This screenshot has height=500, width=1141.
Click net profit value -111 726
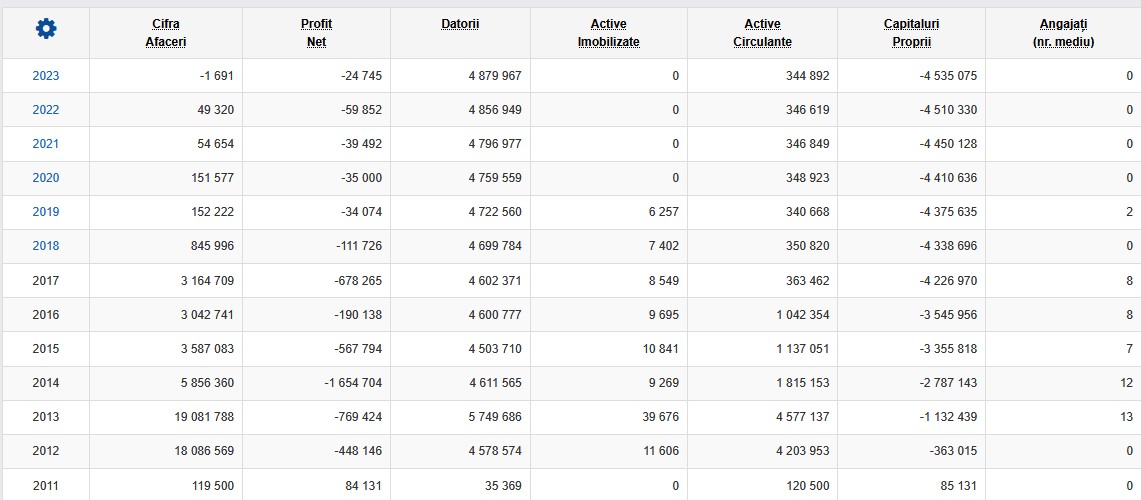click(x=358, y=246)
